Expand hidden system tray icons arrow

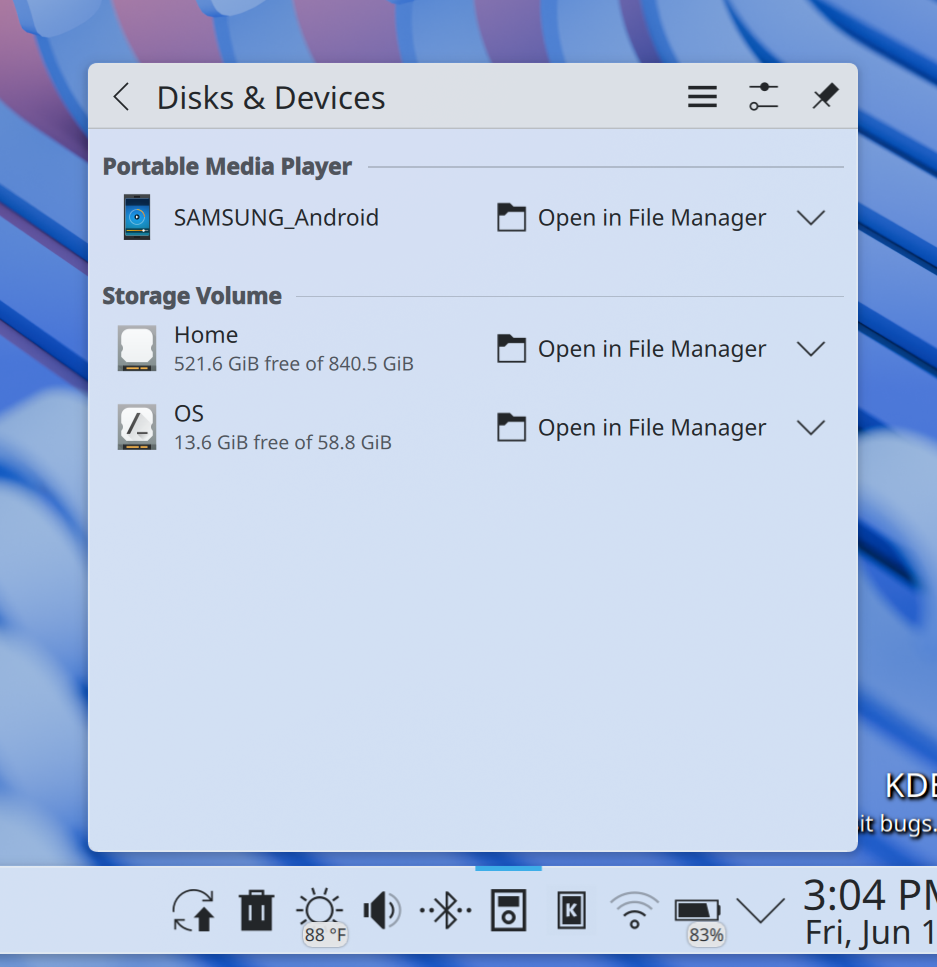click(761, 911)
